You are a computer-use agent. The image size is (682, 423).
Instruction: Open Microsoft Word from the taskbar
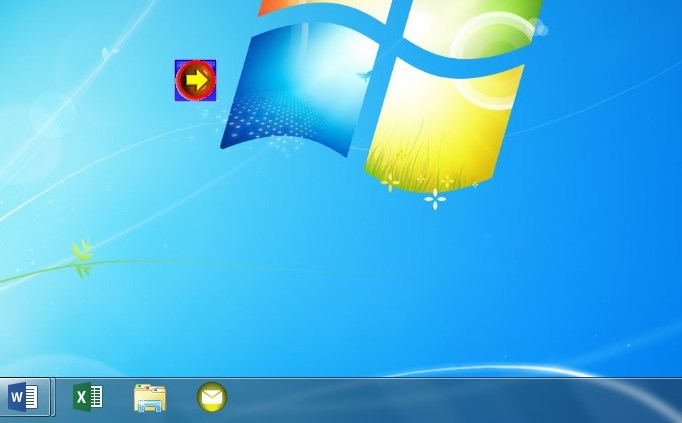[24, 398]
